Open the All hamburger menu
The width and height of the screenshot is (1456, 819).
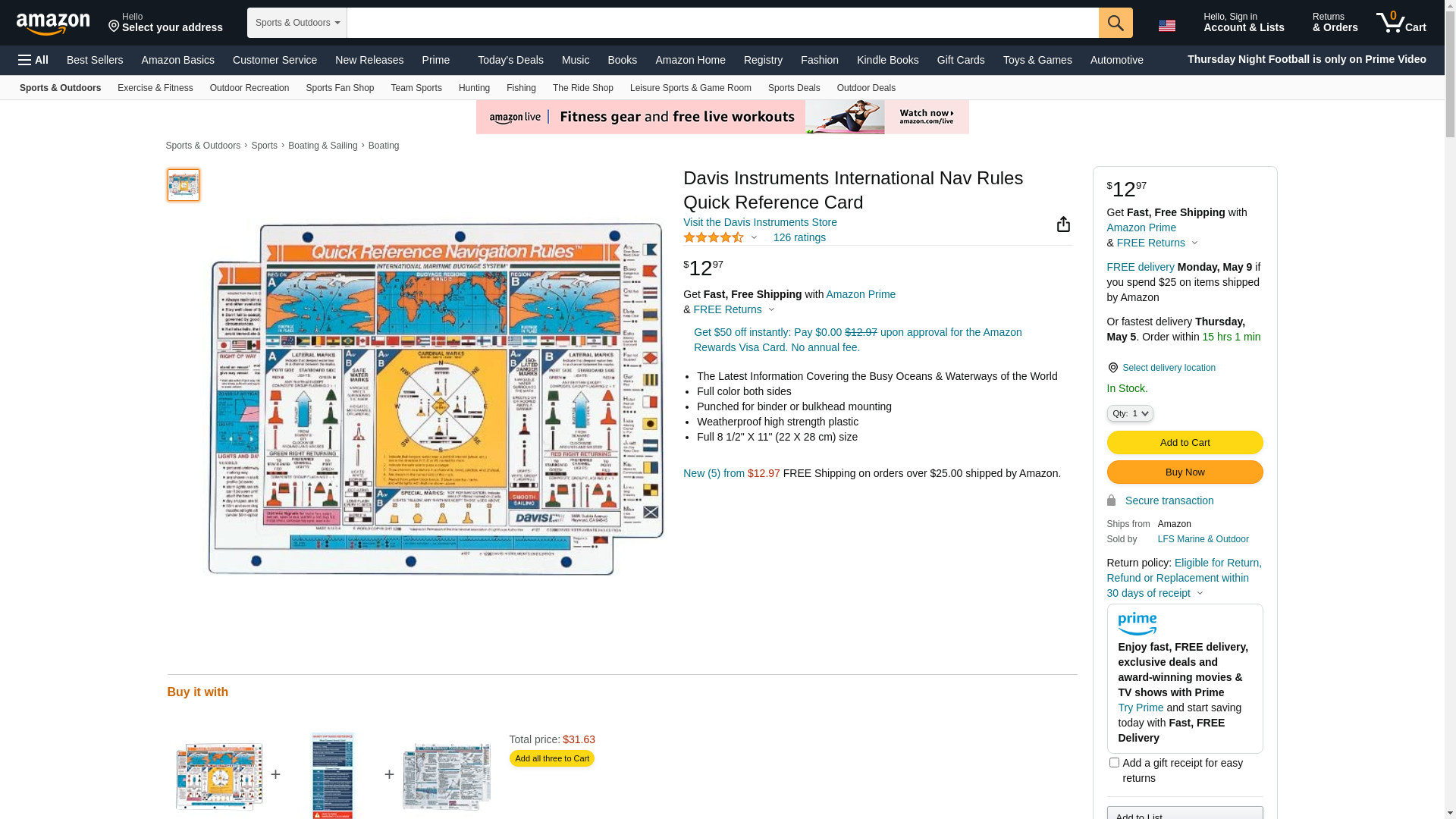click(33, 60)
